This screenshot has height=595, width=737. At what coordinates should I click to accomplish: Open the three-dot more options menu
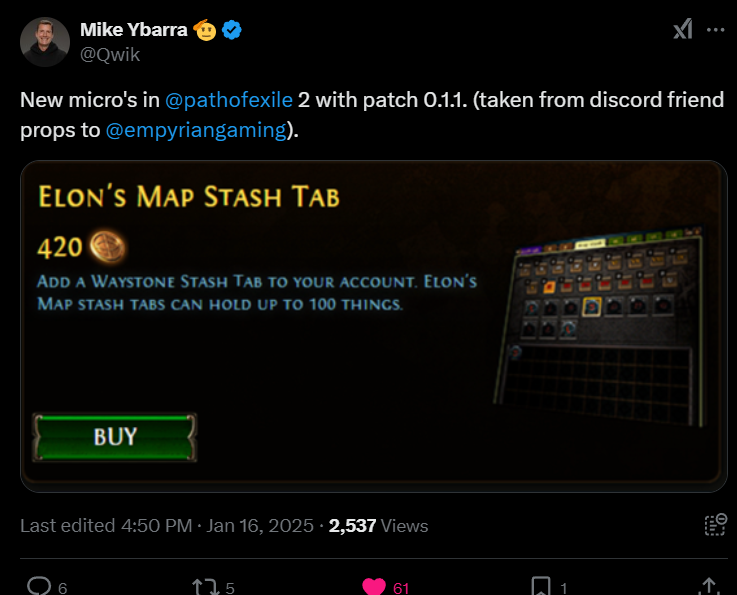[x=715, y=30]
